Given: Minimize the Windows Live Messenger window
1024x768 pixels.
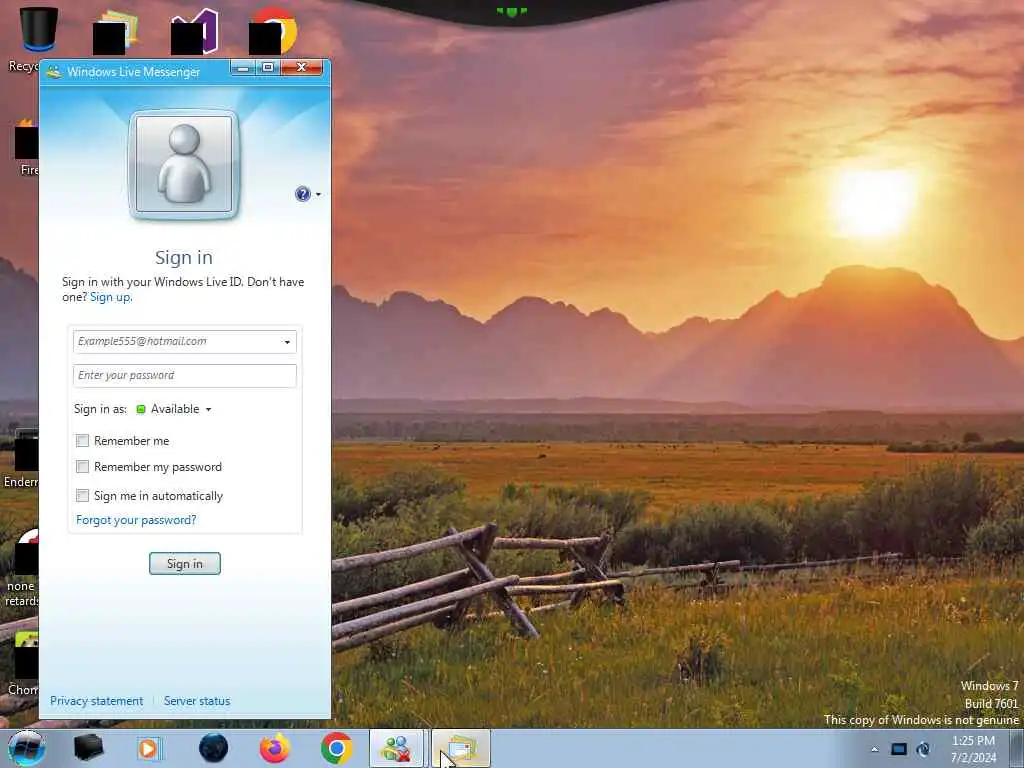Looking at the screenshot, I should click(243, 68).
